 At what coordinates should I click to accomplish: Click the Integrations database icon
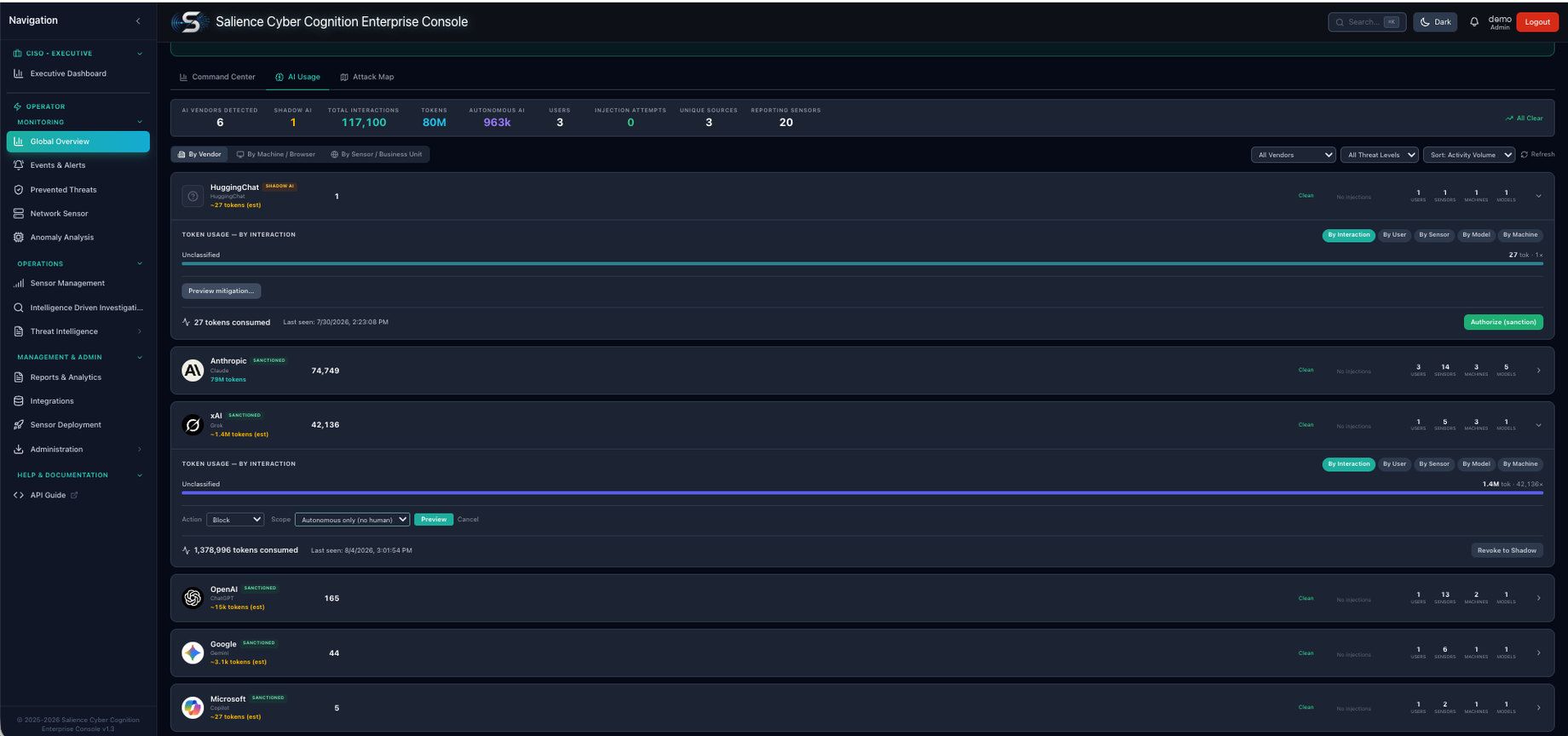tap(18, 401)
